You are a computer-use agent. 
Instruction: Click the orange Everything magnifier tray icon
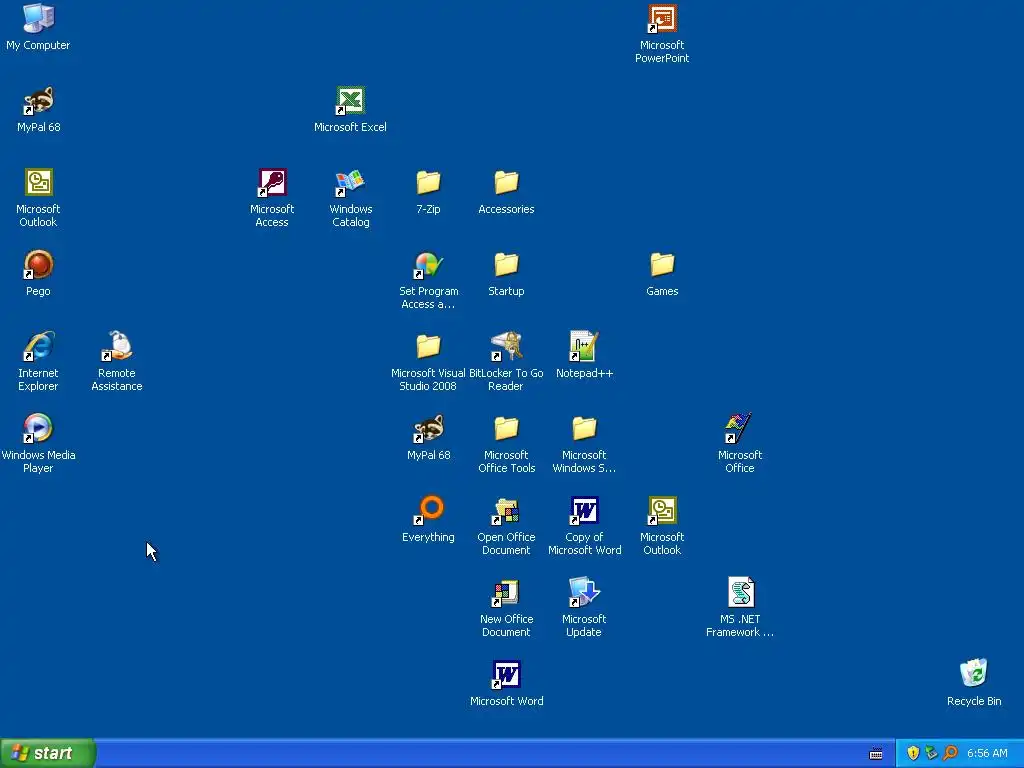tap(951, 753)
